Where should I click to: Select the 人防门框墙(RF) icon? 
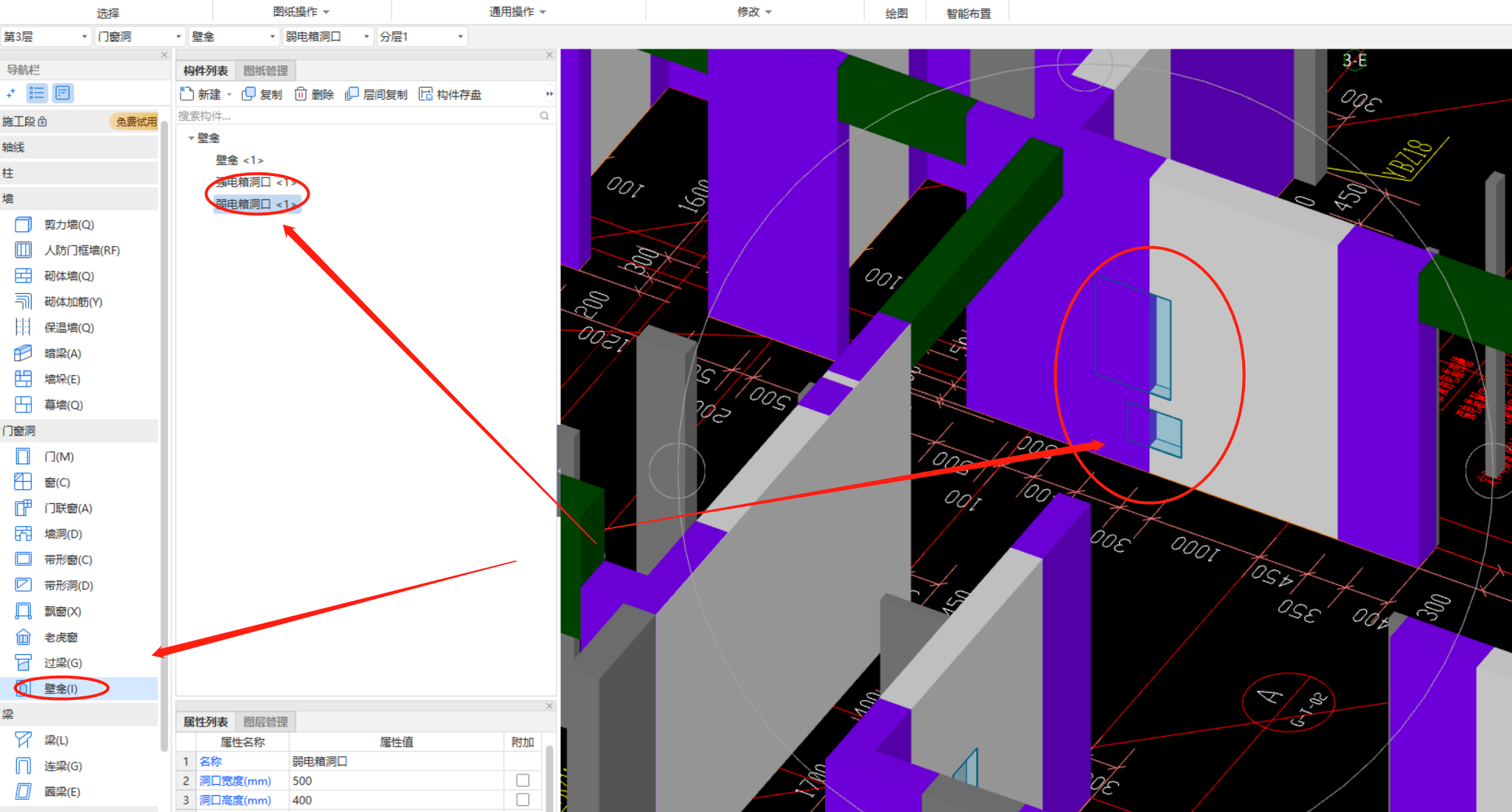coord(24,251)
